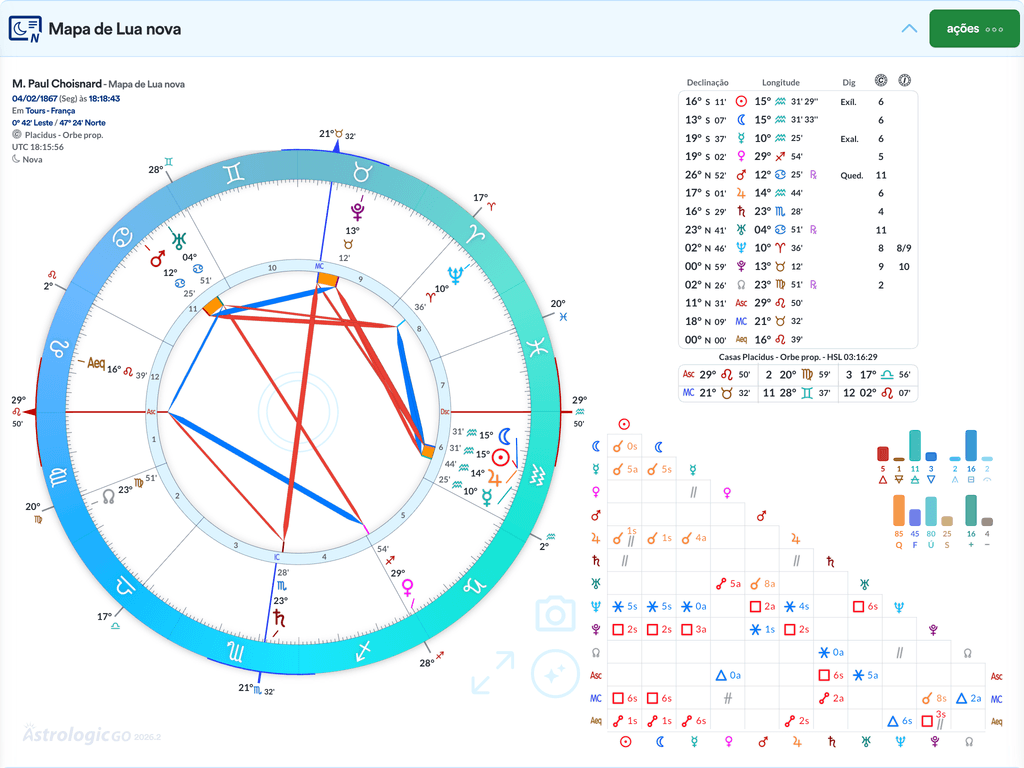Select the Venus glyph in the chart wheel
The image size is (1024, 768).
tap(408, 587)
